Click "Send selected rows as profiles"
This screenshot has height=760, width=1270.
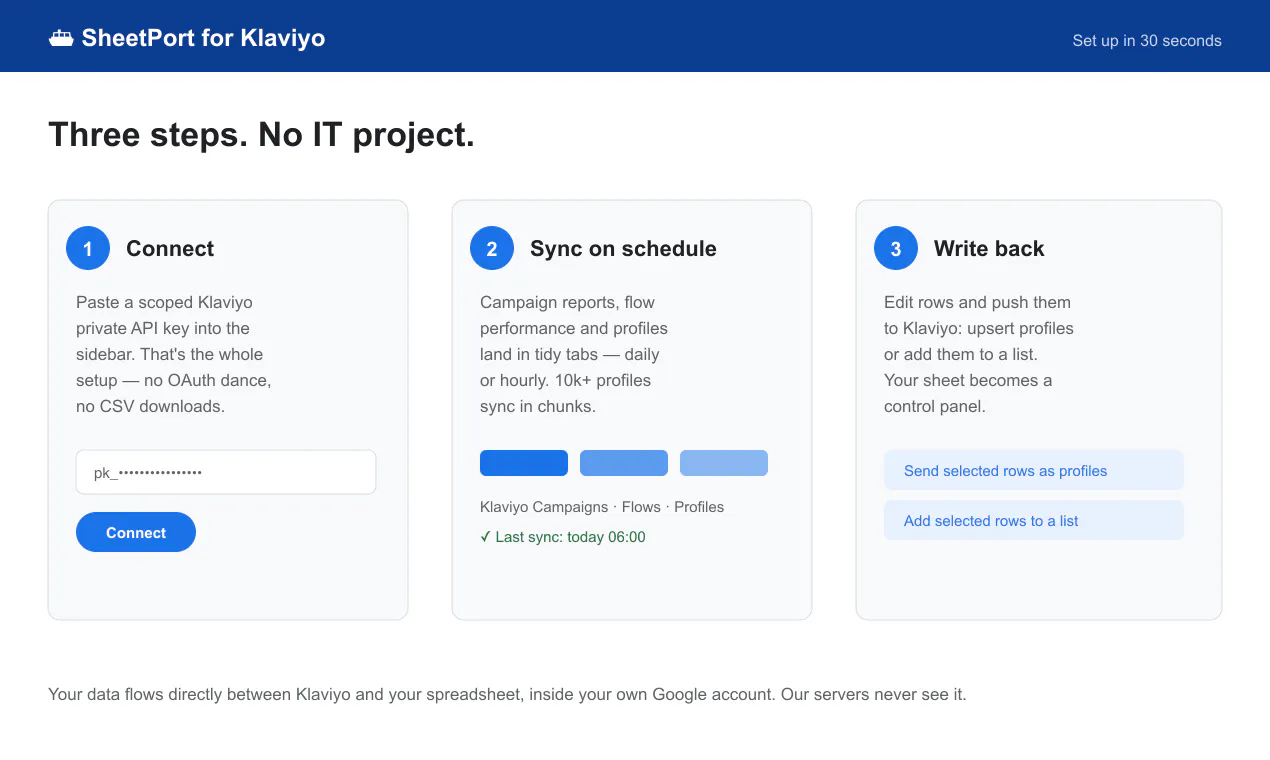tap(1034, 470)
